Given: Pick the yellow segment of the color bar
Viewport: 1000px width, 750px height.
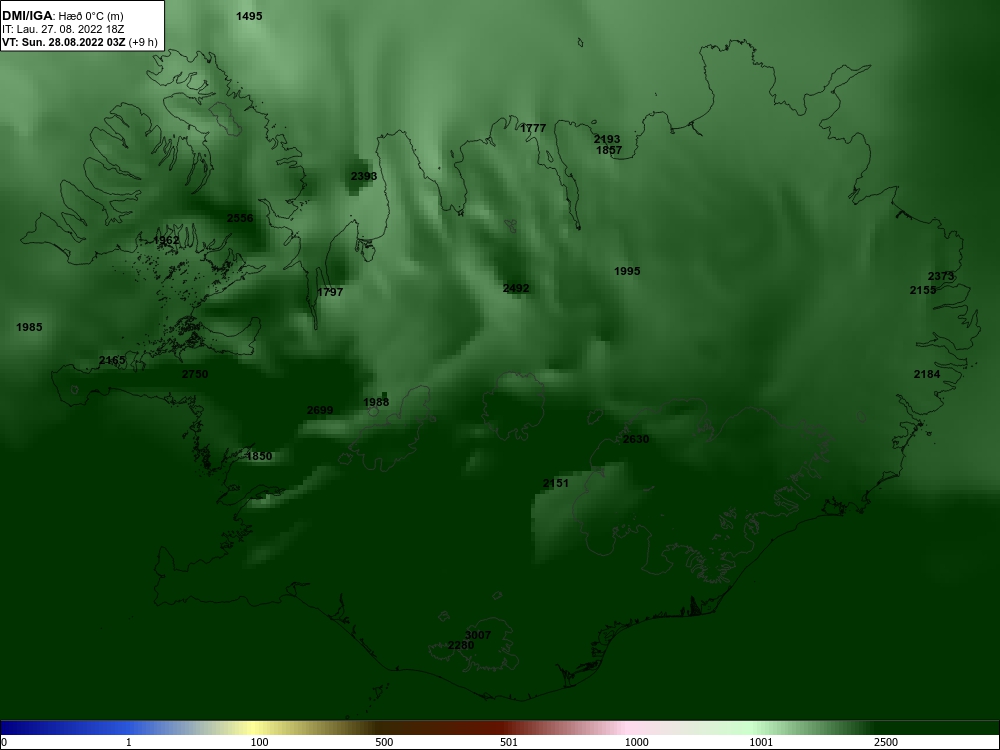Looking at the screenshot, I should 255,728.
